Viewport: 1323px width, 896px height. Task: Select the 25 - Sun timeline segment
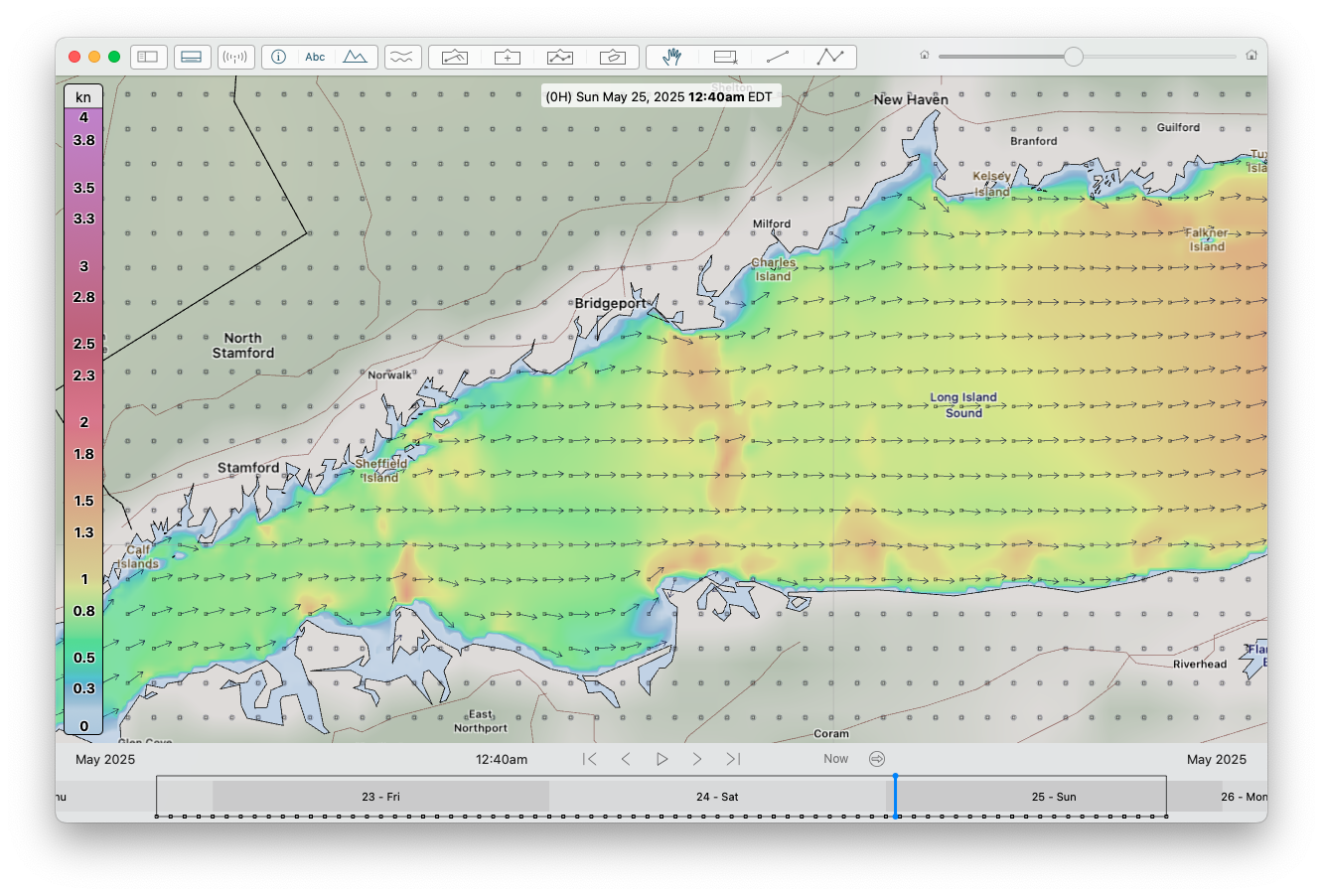[1054, 797]
